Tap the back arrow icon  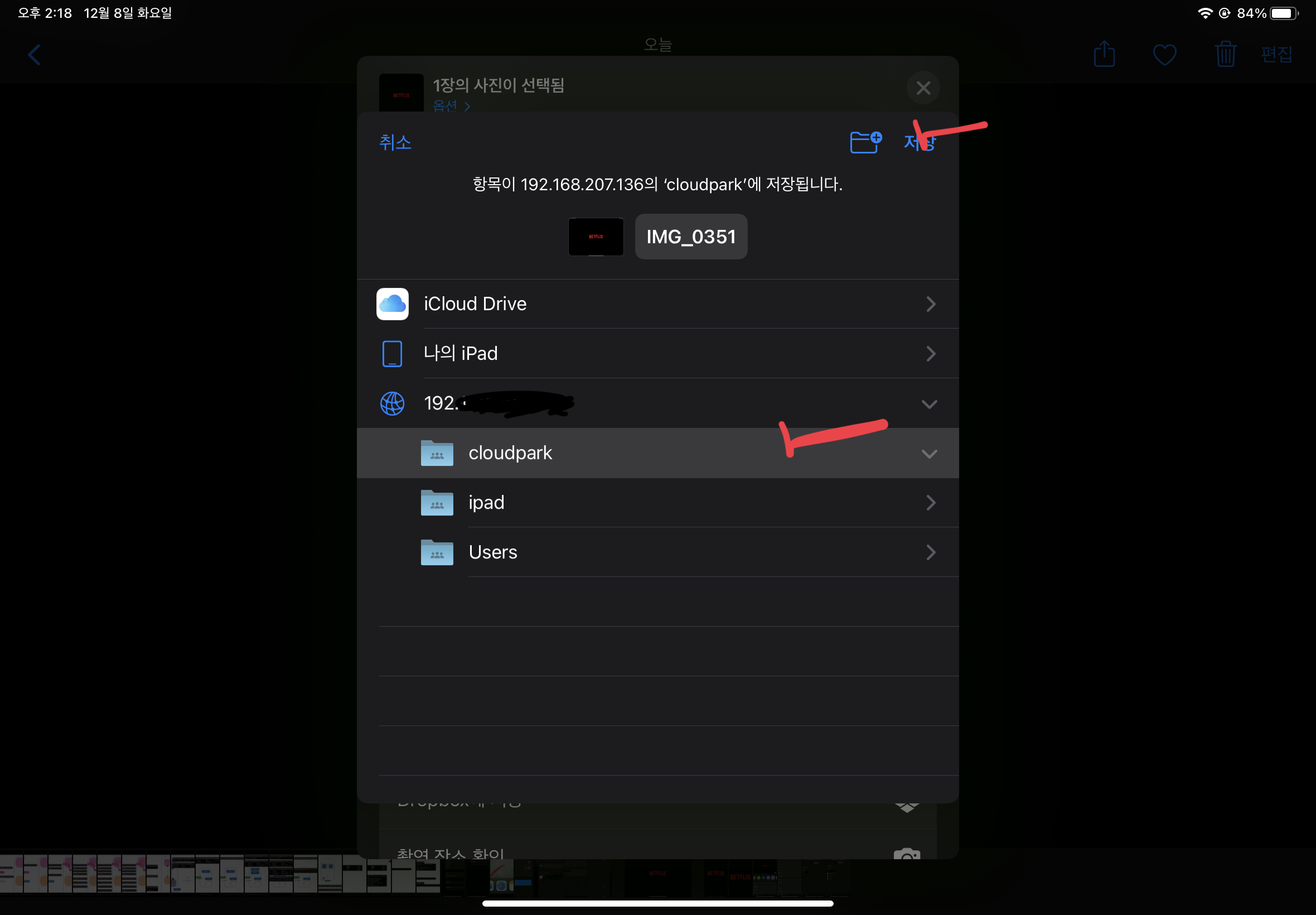coord(35,55)
